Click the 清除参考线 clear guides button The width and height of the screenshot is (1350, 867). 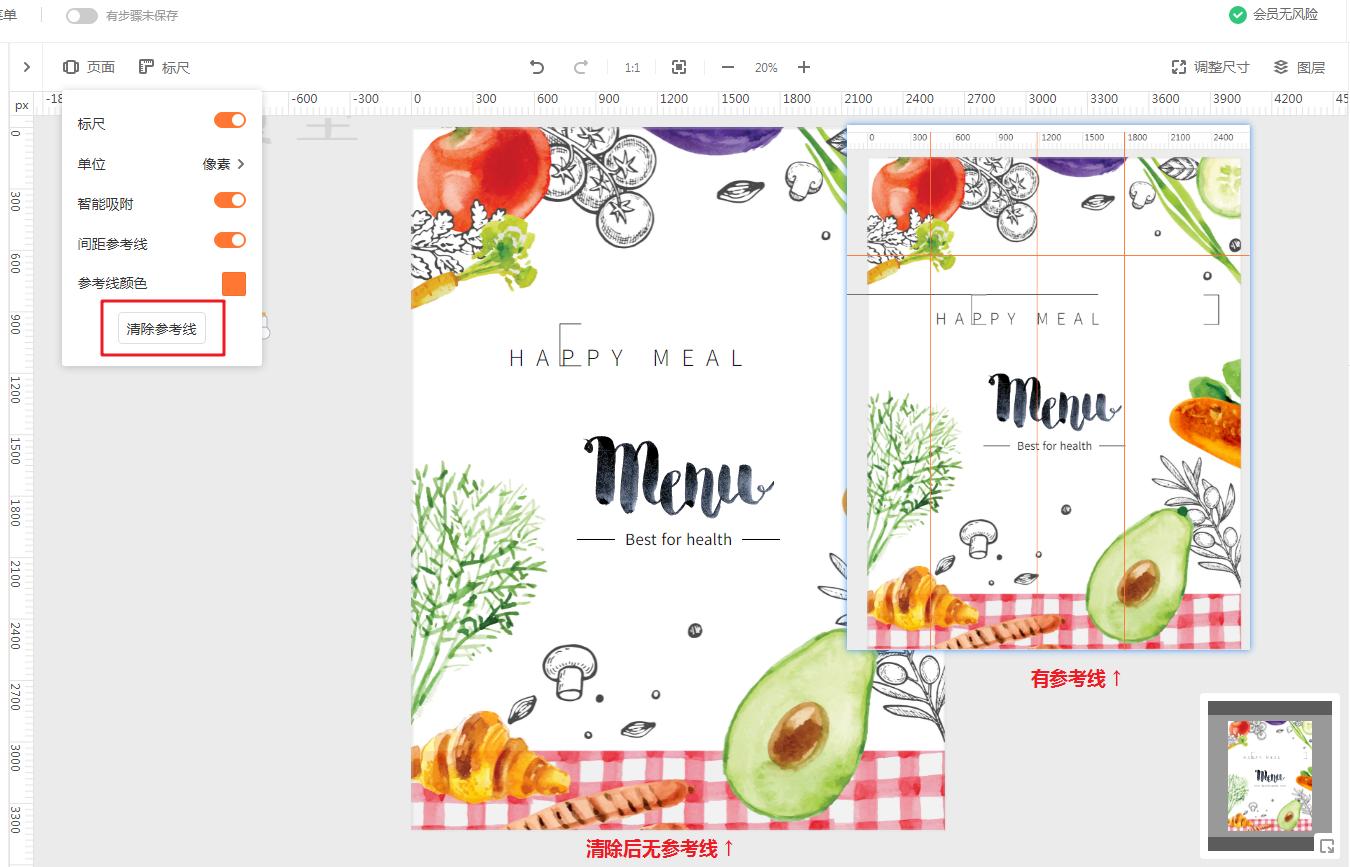coord(162,329)
